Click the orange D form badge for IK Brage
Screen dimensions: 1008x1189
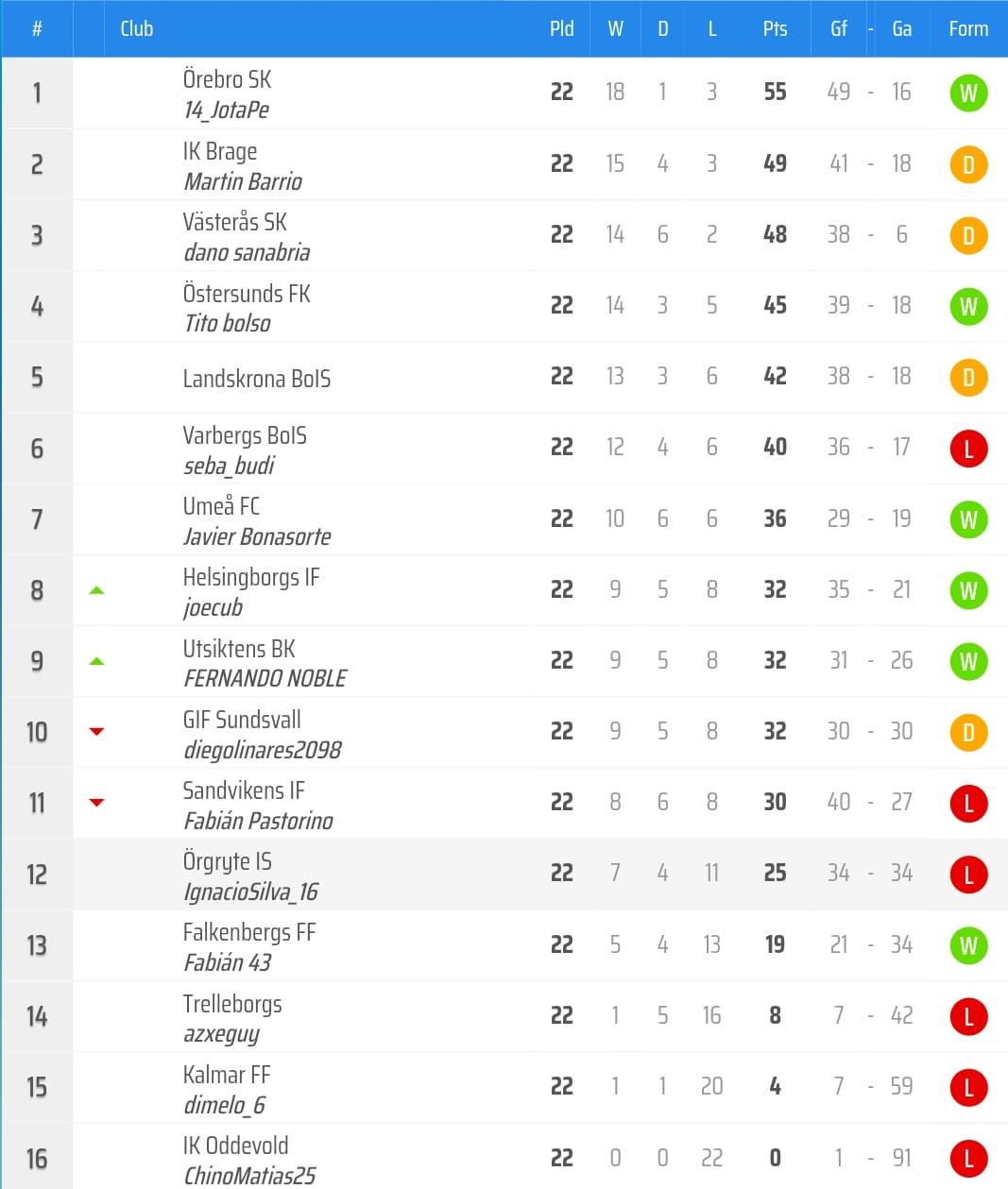(x=967, y=164)
